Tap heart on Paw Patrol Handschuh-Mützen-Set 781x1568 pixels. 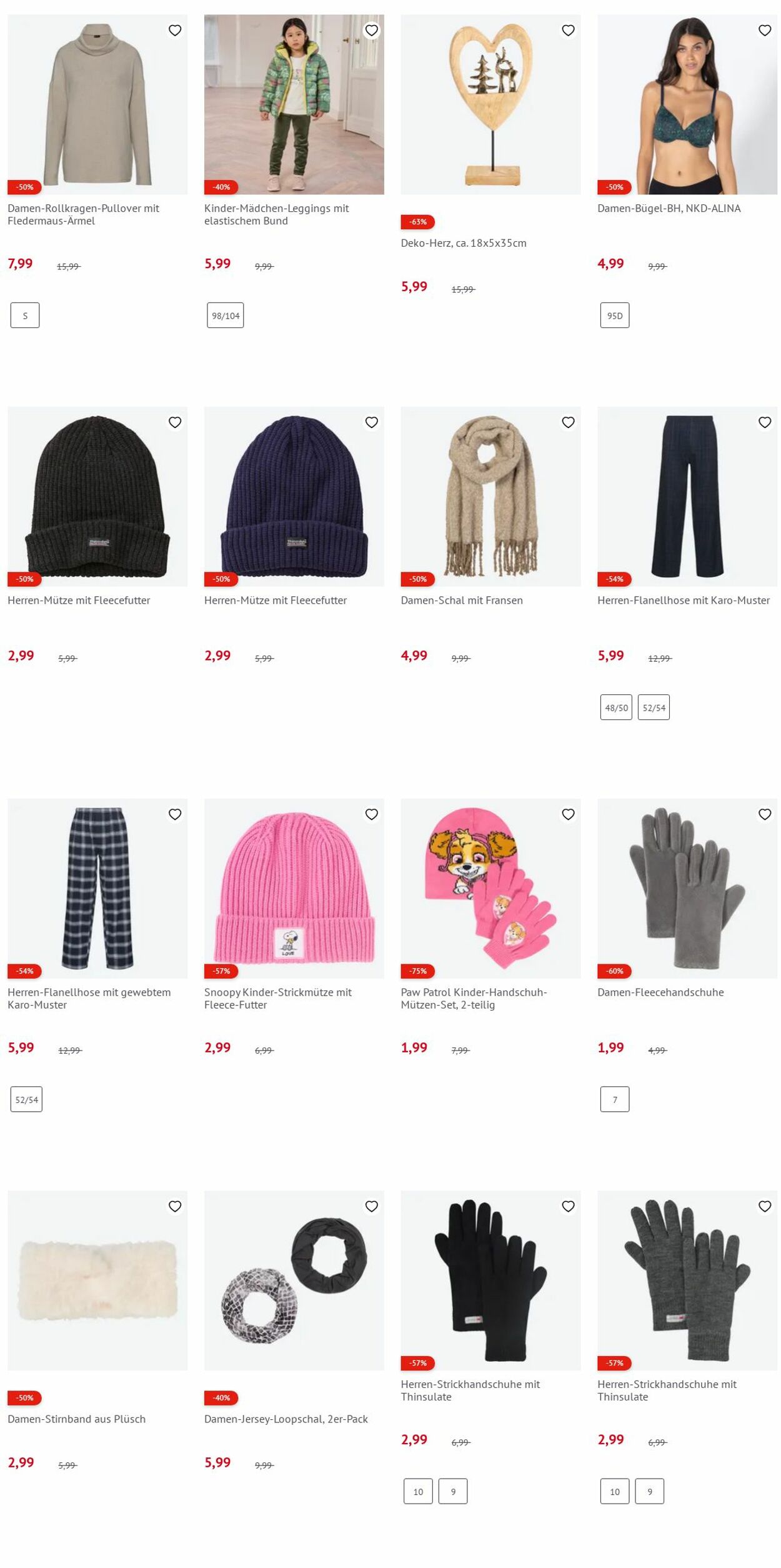(x=568, y=814)
